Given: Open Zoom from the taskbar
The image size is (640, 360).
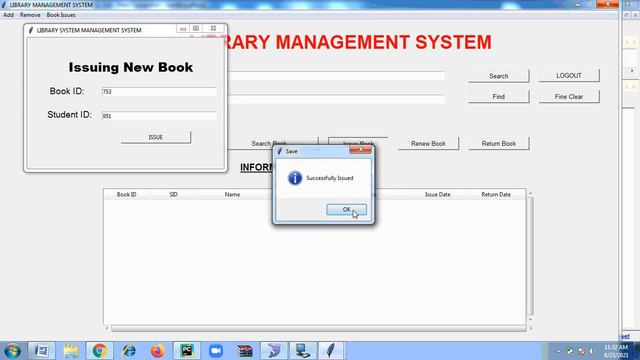Looking at the screenshot, I should click(216, 351).
